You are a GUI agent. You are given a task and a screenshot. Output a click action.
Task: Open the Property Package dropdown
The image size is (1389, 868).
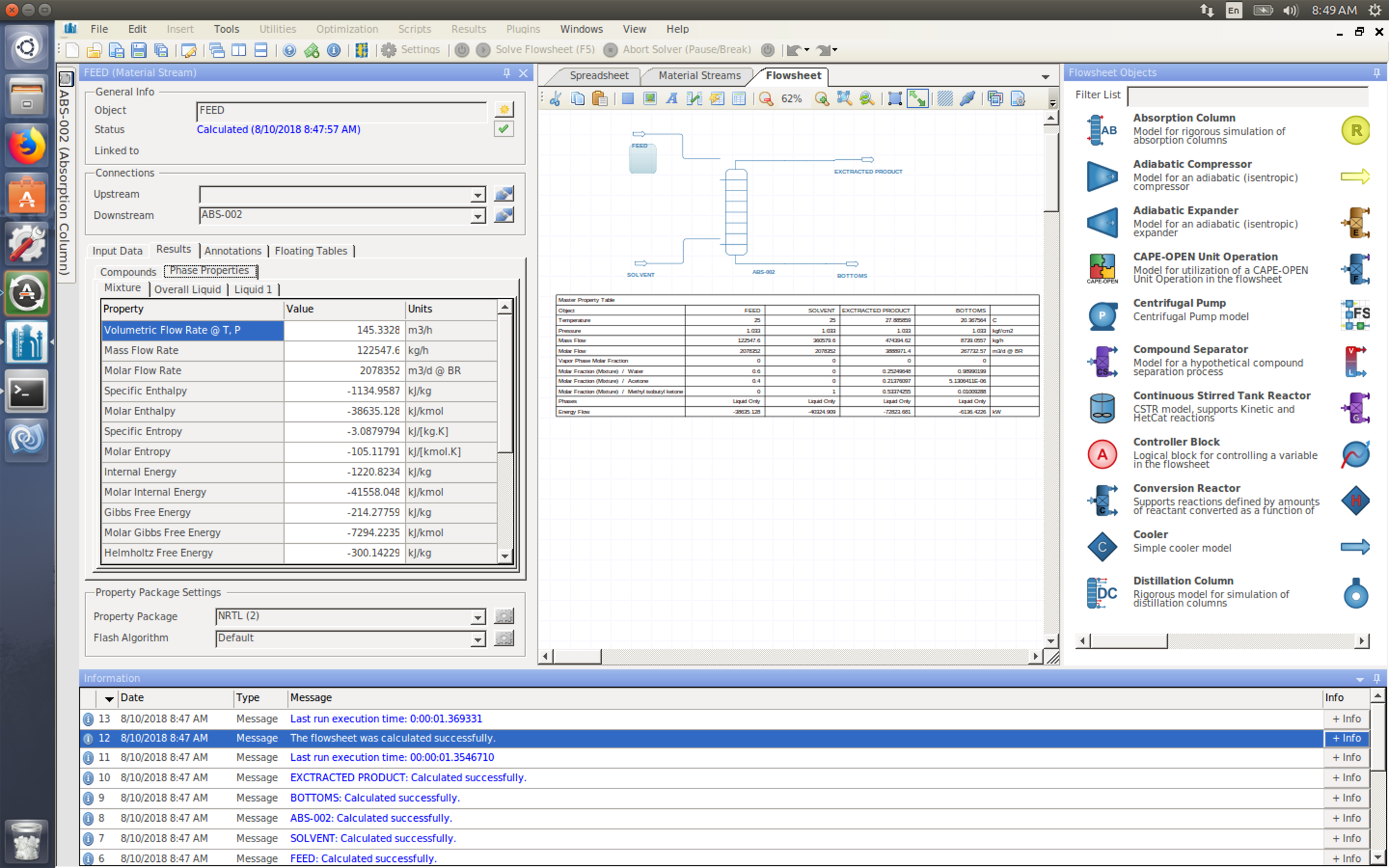click(477, 617)
